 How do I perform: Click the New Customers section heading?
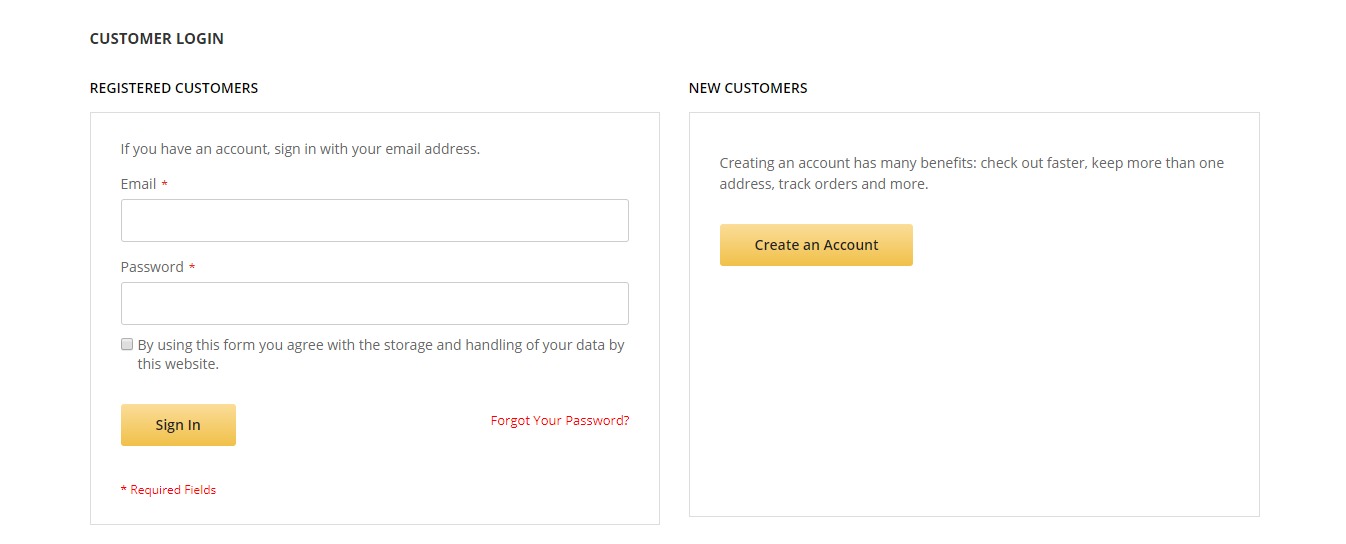click(748, 88)
